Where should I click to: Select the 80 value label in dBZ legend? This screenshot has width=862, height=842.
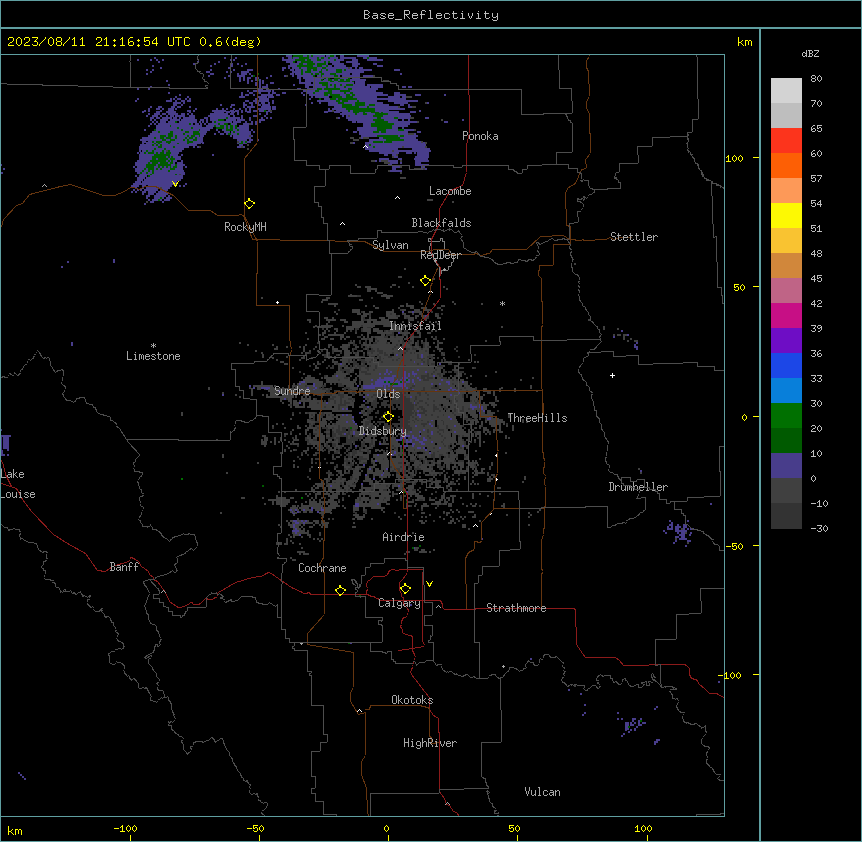pyautogui.click(x=816, y=78)
